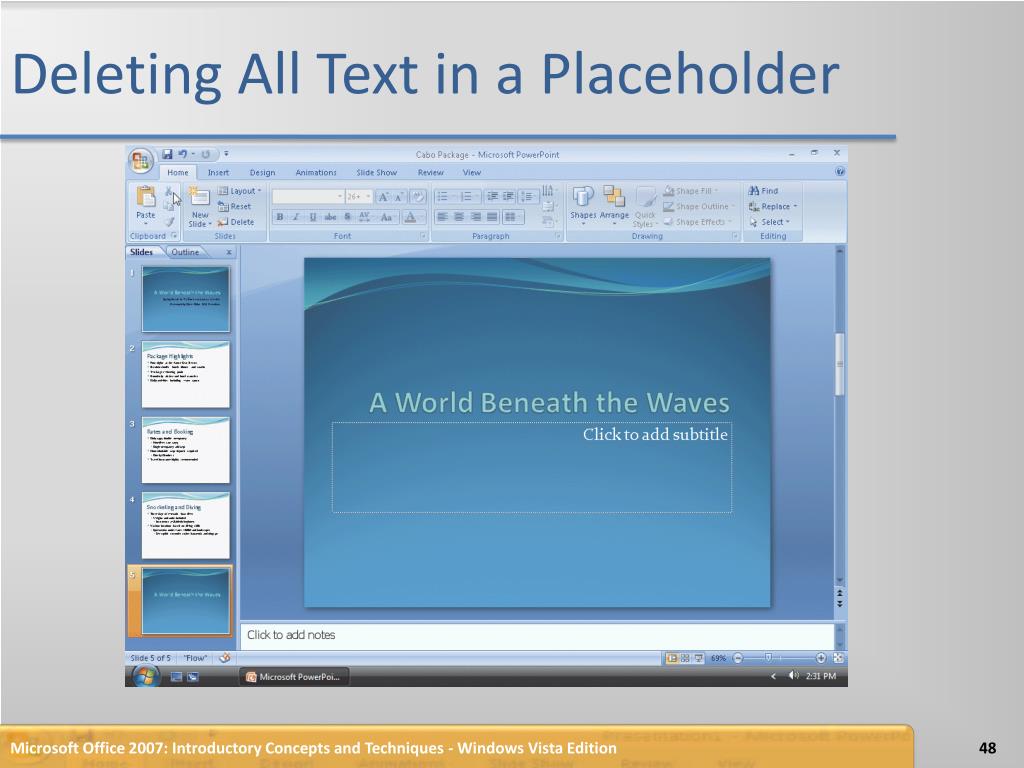Activate the Format Painter brush
The height and width of the screenshot is (768, 1024).
pos(168,222)
